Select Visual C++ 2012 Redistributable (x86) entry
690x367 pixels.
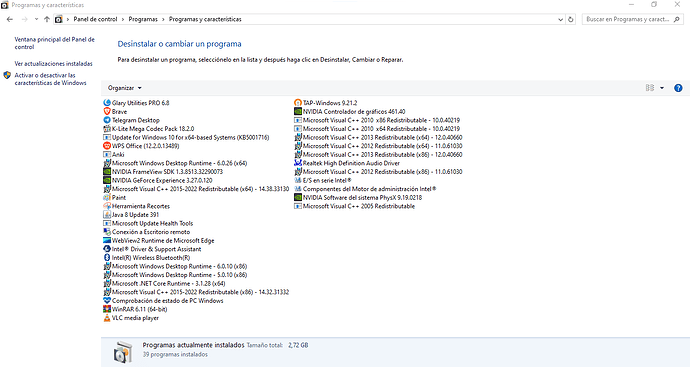[x=378, y=172]
